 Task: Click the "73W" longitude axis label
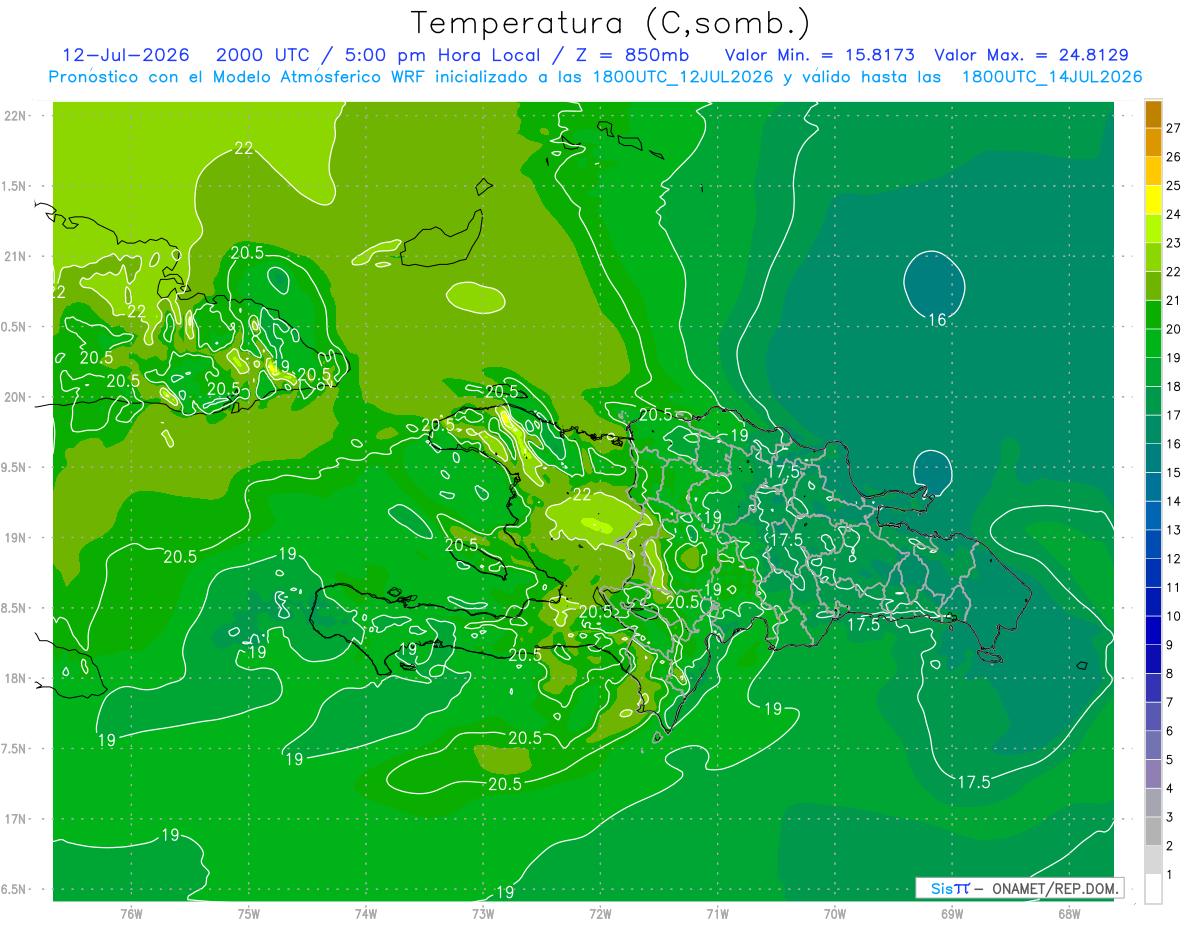(483, 913)
